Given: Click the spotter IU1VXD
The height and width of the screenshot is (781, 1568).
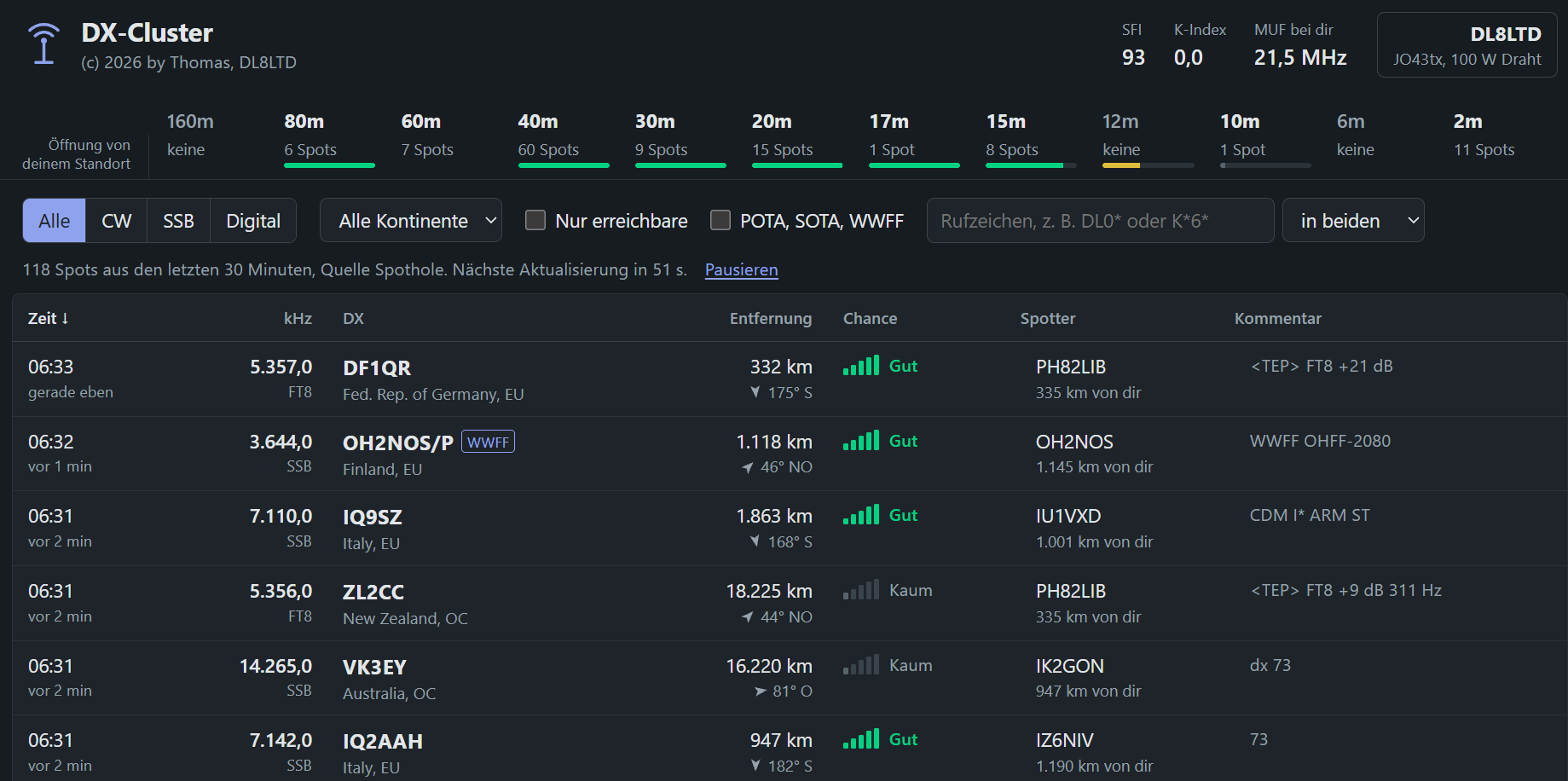Looking at the screenshot, I should pos(1068,516).
